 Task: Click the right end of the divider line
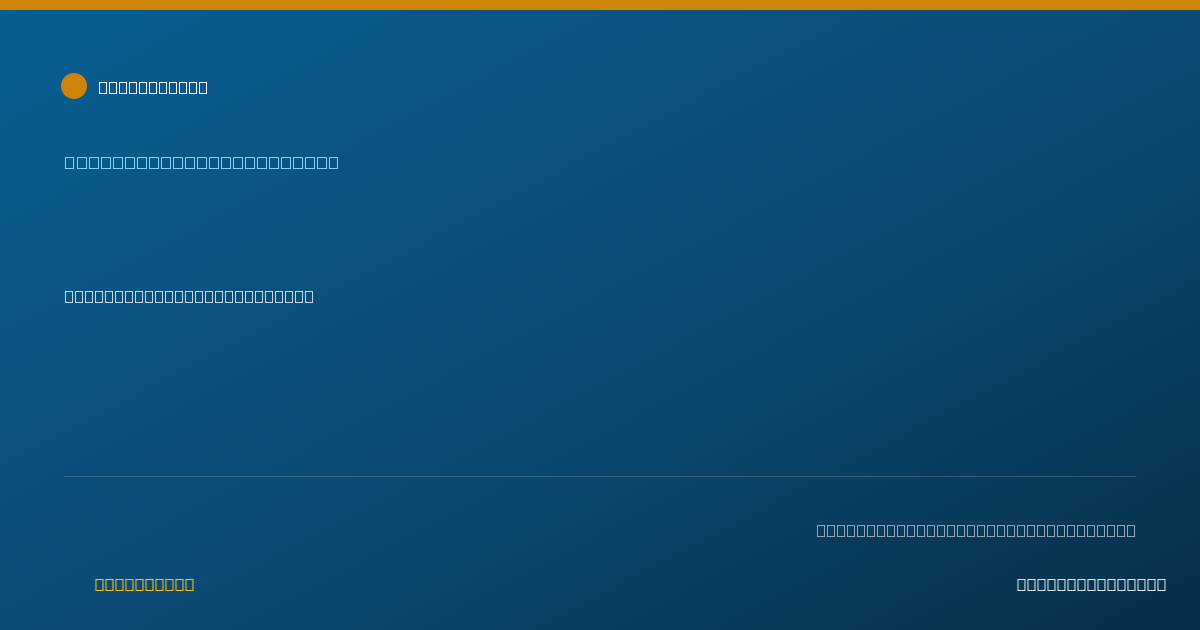tap(1134, 476)
